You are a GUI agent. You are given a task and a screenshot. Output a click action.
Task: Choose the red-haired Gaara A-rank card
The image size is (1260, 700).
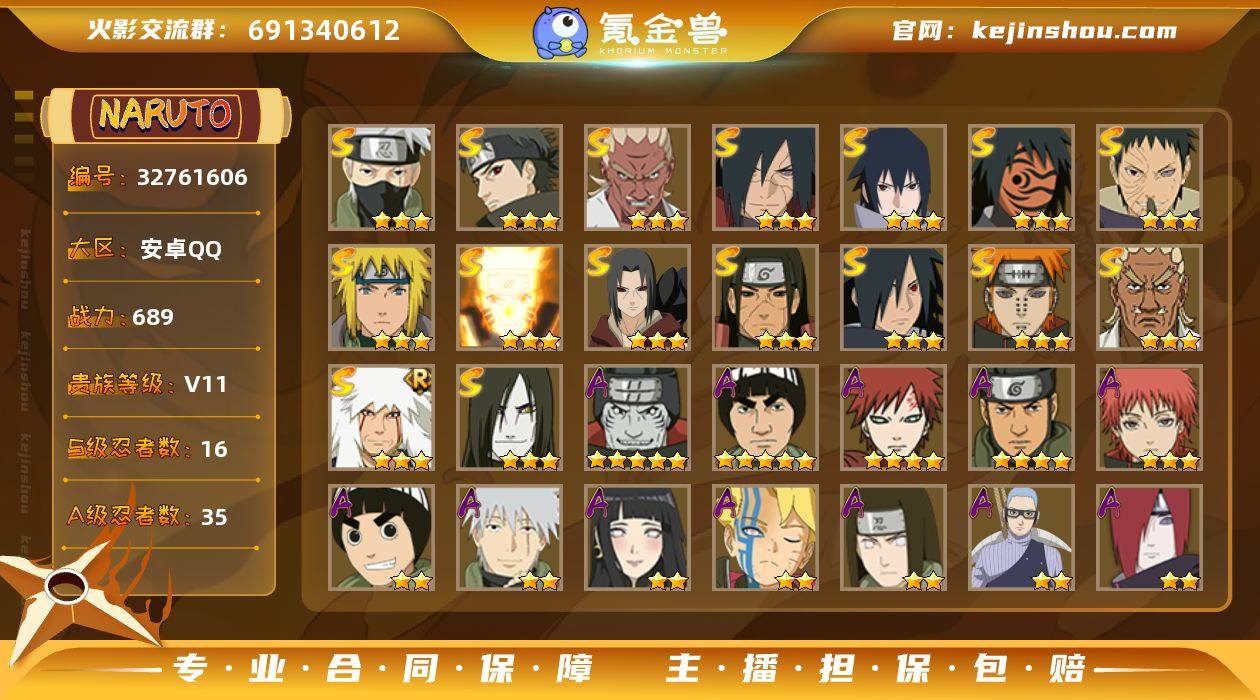893,418
